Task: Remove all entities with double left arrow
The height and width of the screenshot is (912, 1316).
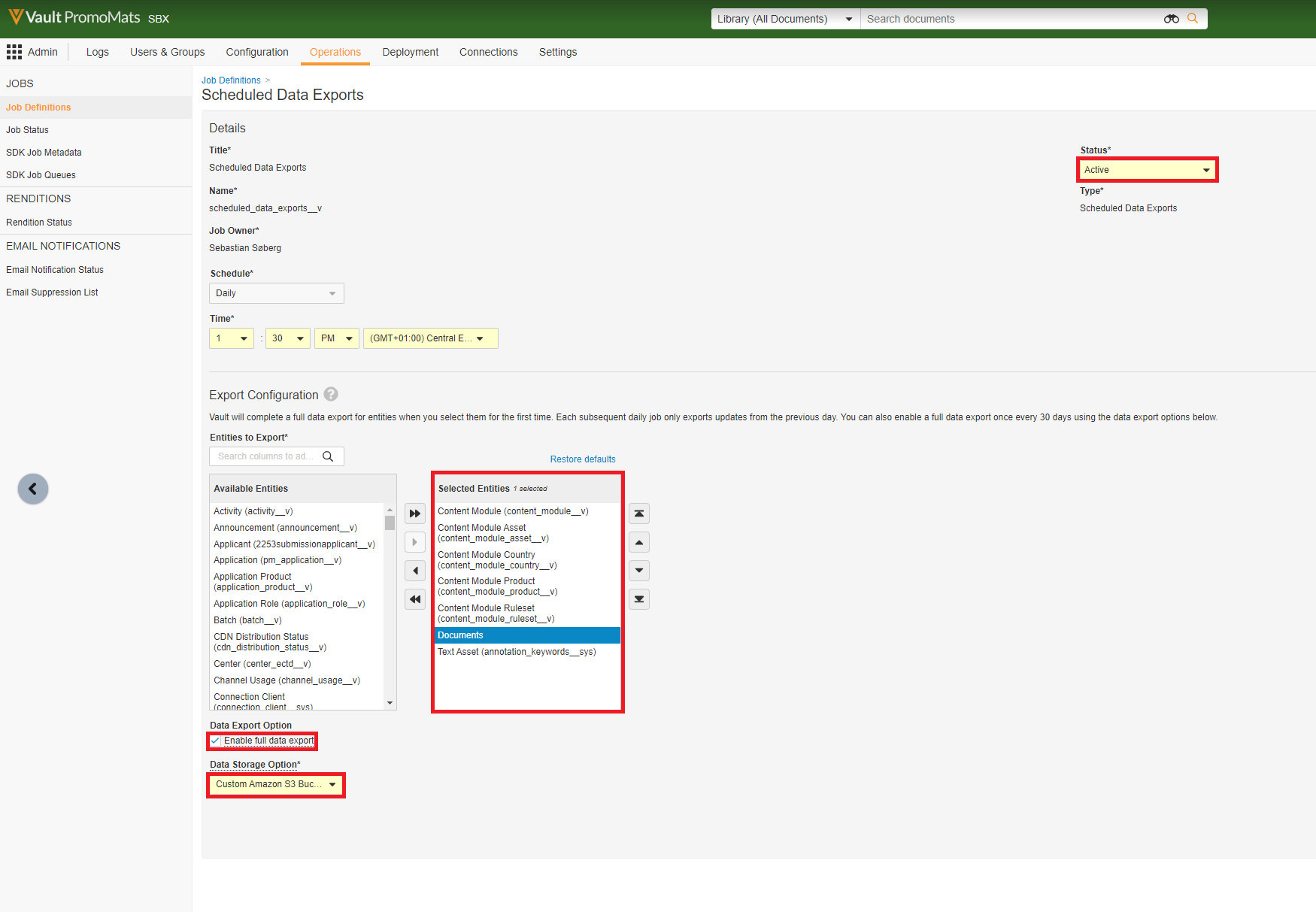Action: point(415,599)
